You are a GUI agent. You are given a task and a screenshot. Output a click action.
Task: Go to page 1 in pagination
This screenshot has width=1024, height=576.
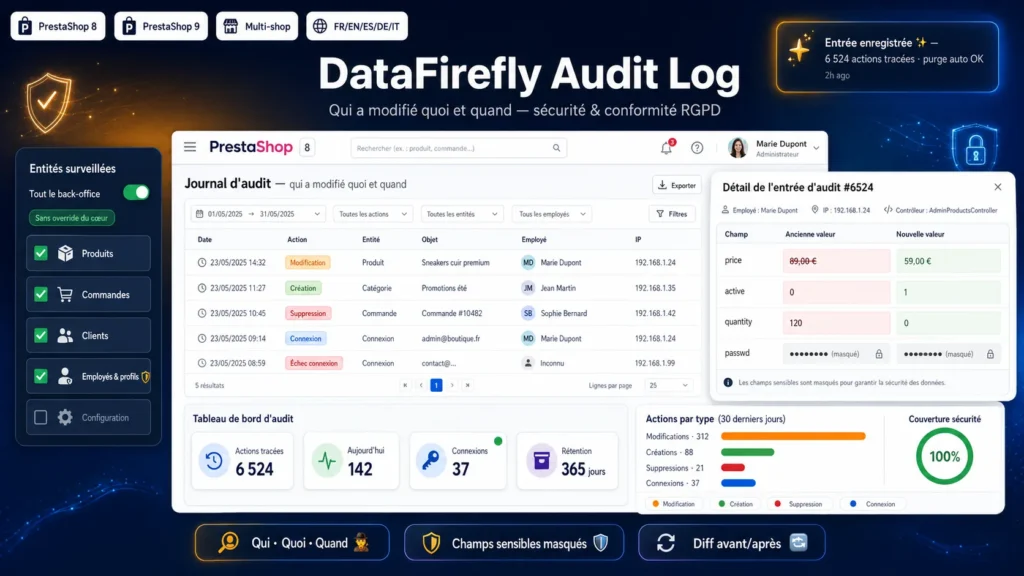436,385
